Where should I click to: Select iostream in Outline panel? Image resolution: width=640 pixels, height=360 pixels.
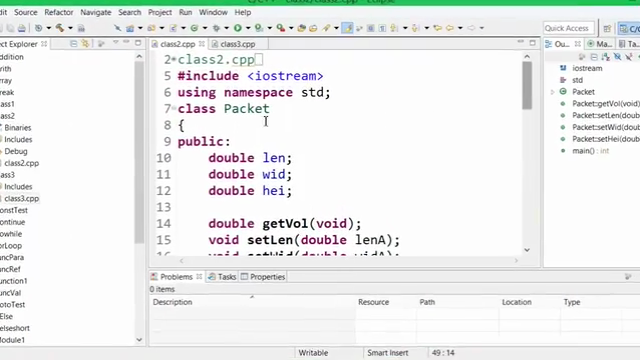coord(587,68)
